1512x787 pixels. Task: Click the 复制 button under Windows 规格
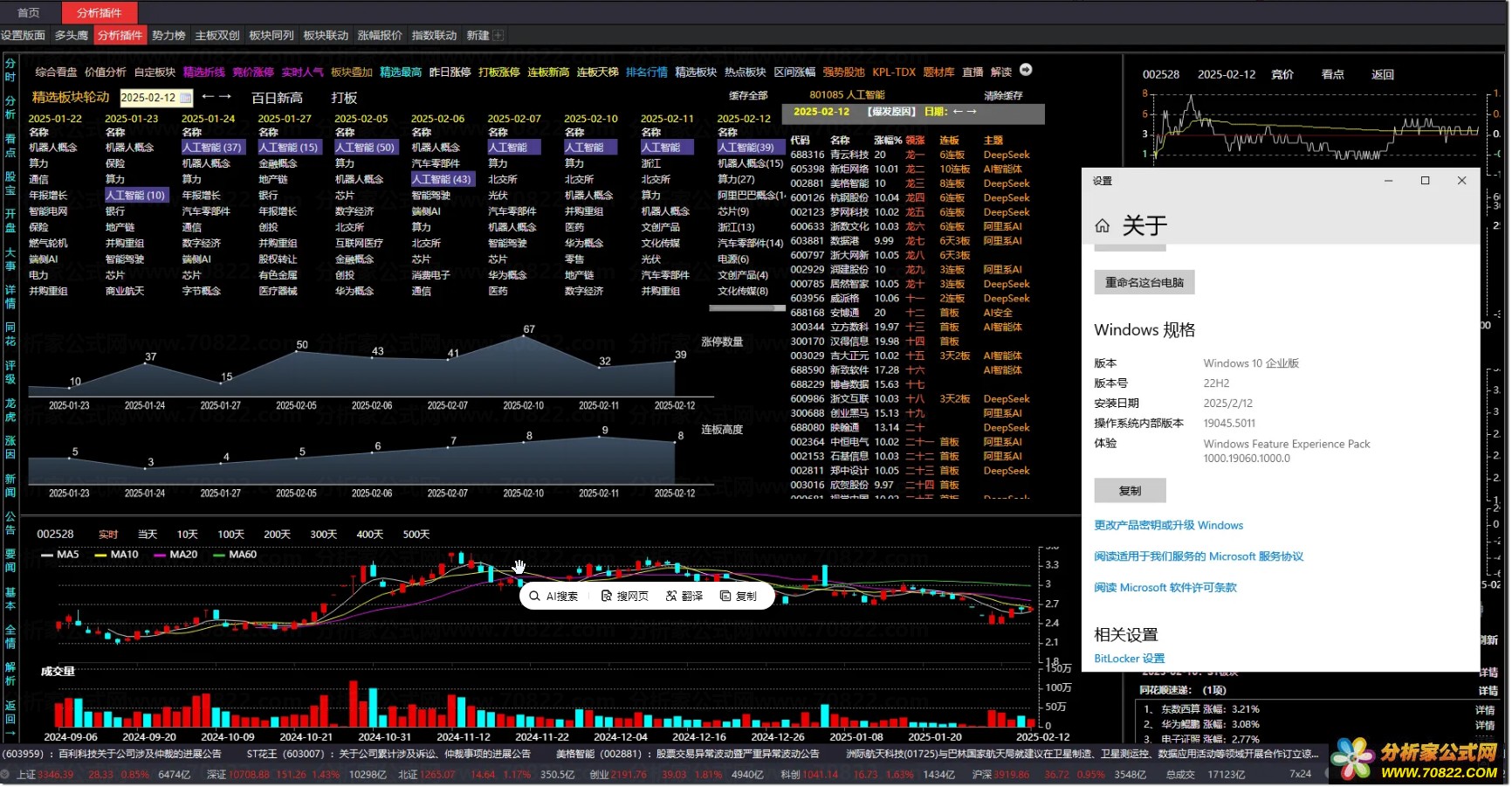pyautogui.click(x=1130, y=491)
